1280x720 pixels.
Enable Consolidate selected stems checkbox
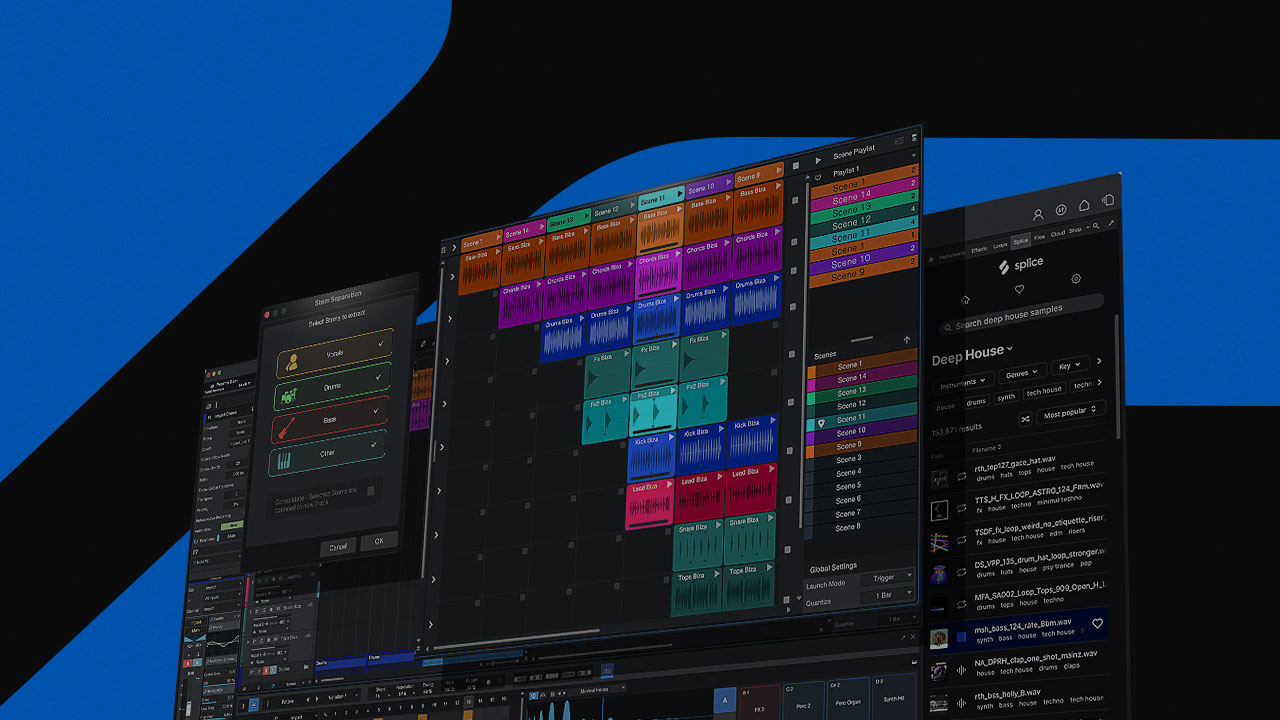371,491
